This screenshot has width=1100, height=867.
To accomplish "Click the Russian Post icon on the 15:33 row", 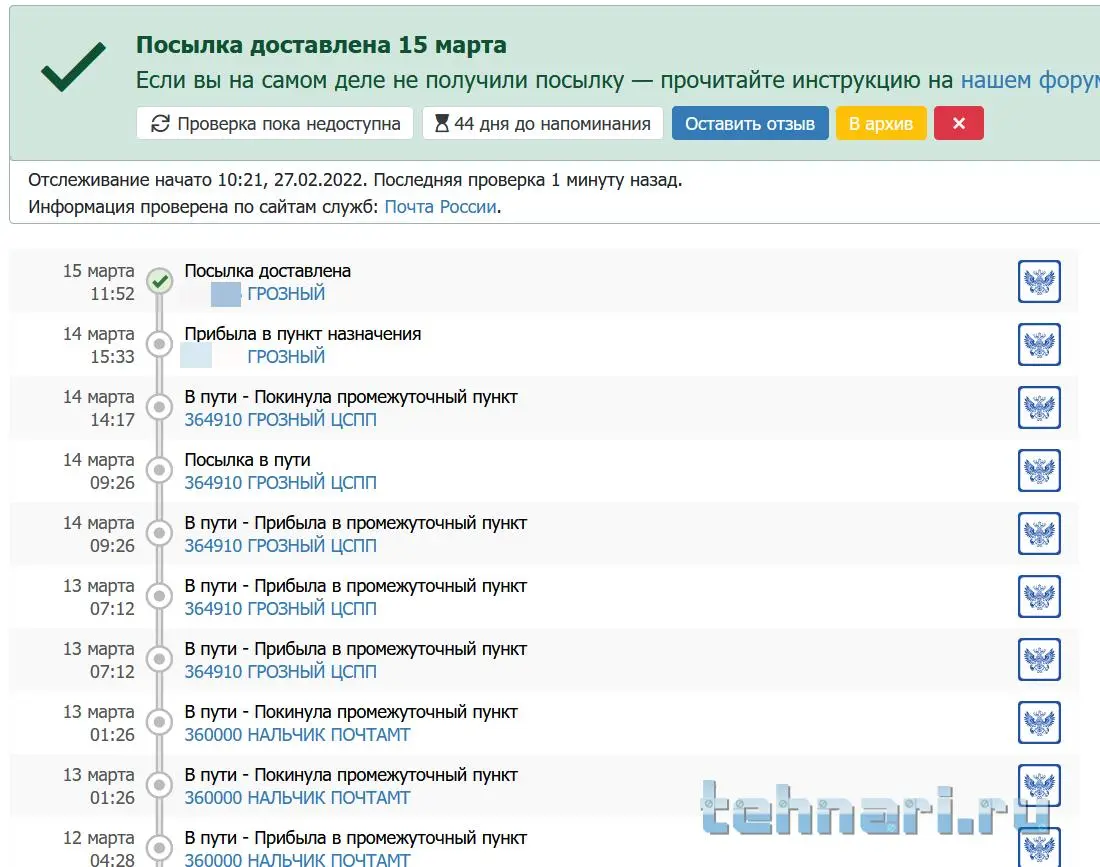I will (x=1039, y=344).
